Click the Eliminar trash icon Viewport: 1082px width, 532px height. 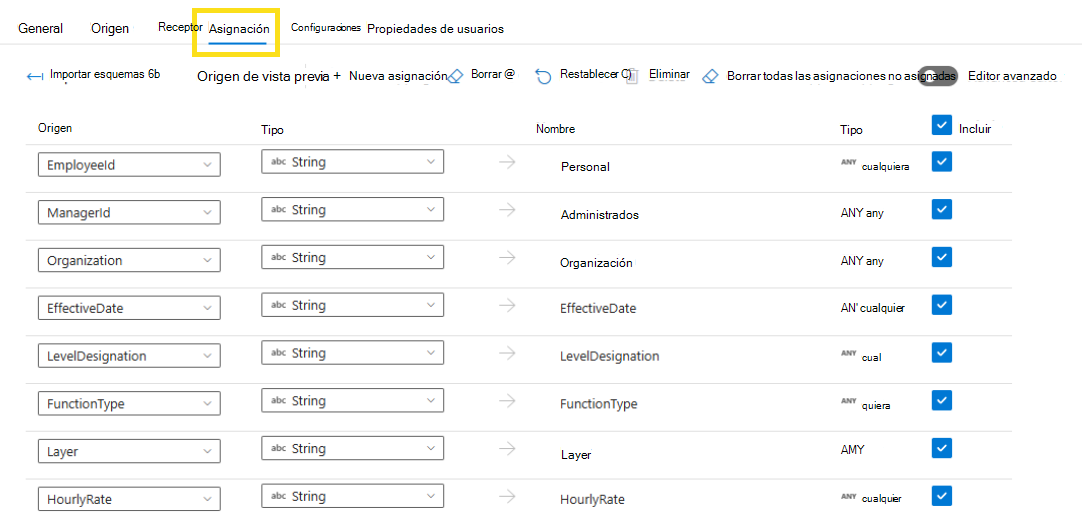tap(632, 76)
